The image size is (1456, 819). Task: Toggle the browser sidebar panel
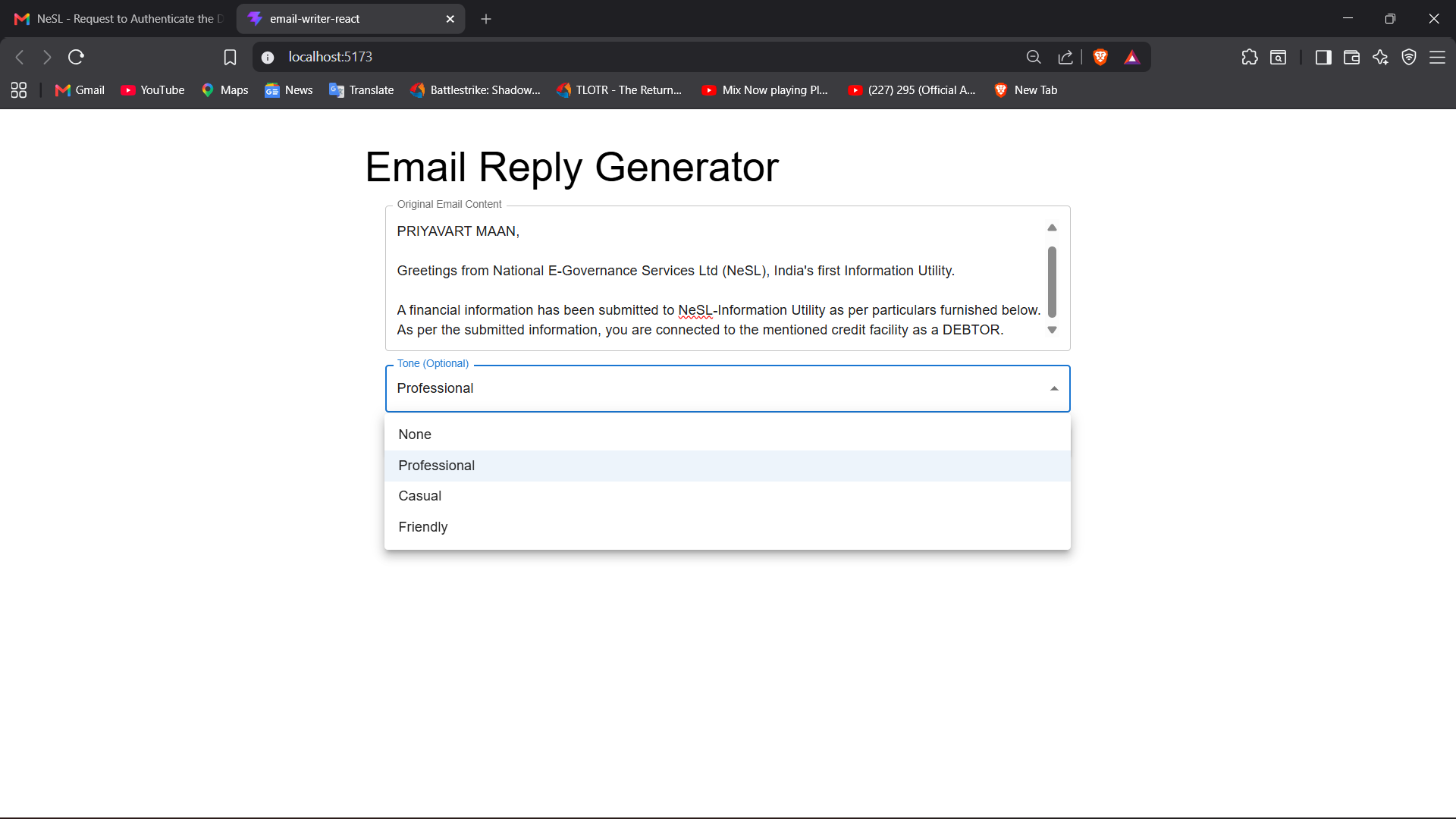[1323, 57]
